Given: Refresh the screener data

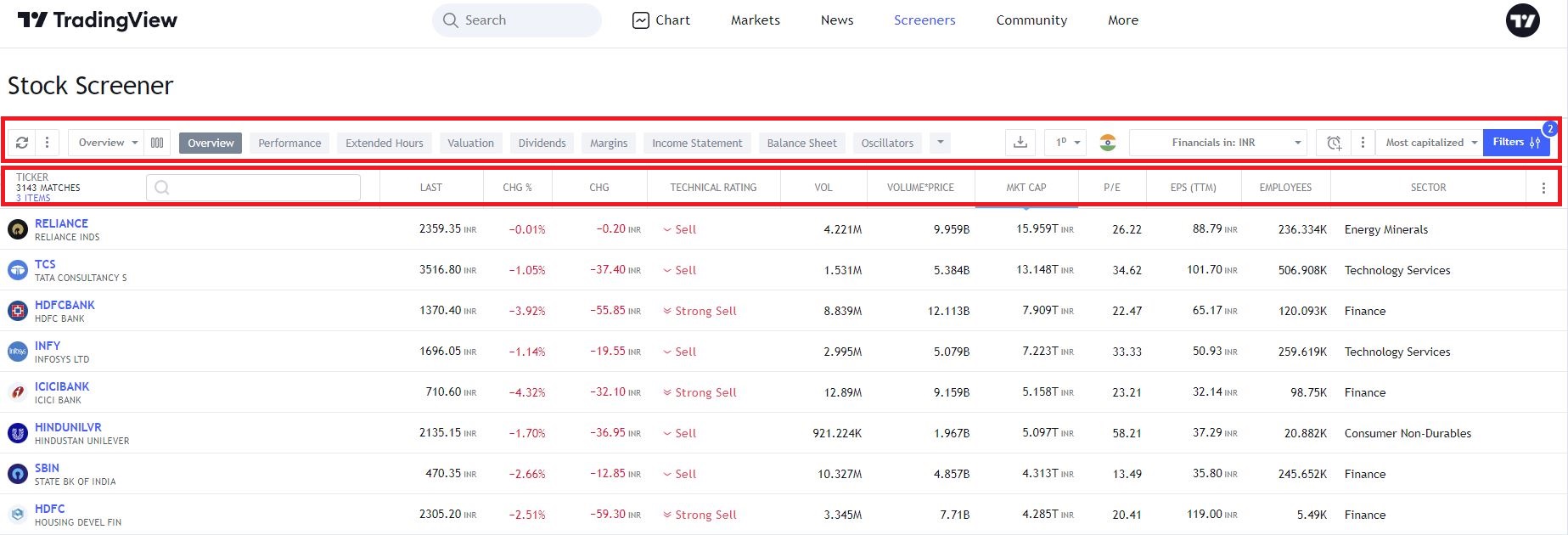Looking at the screenshot, I should (x=22, y=143).
